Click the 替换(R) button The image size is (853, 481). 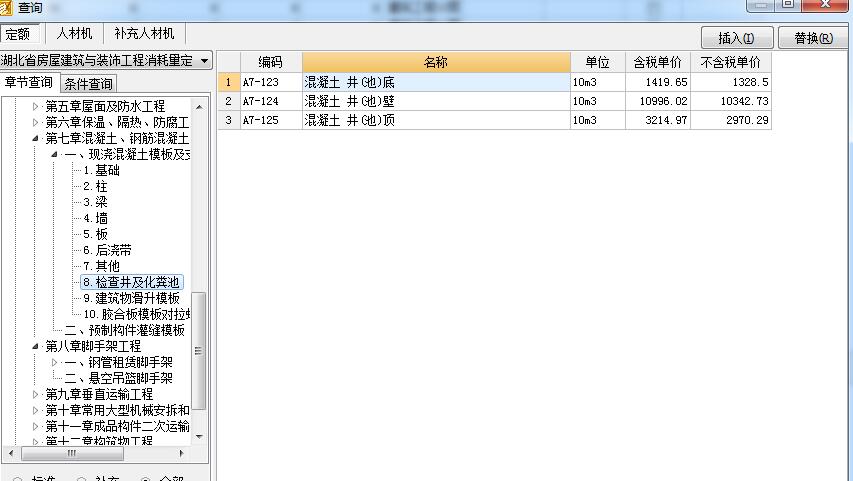click(813, 38)
